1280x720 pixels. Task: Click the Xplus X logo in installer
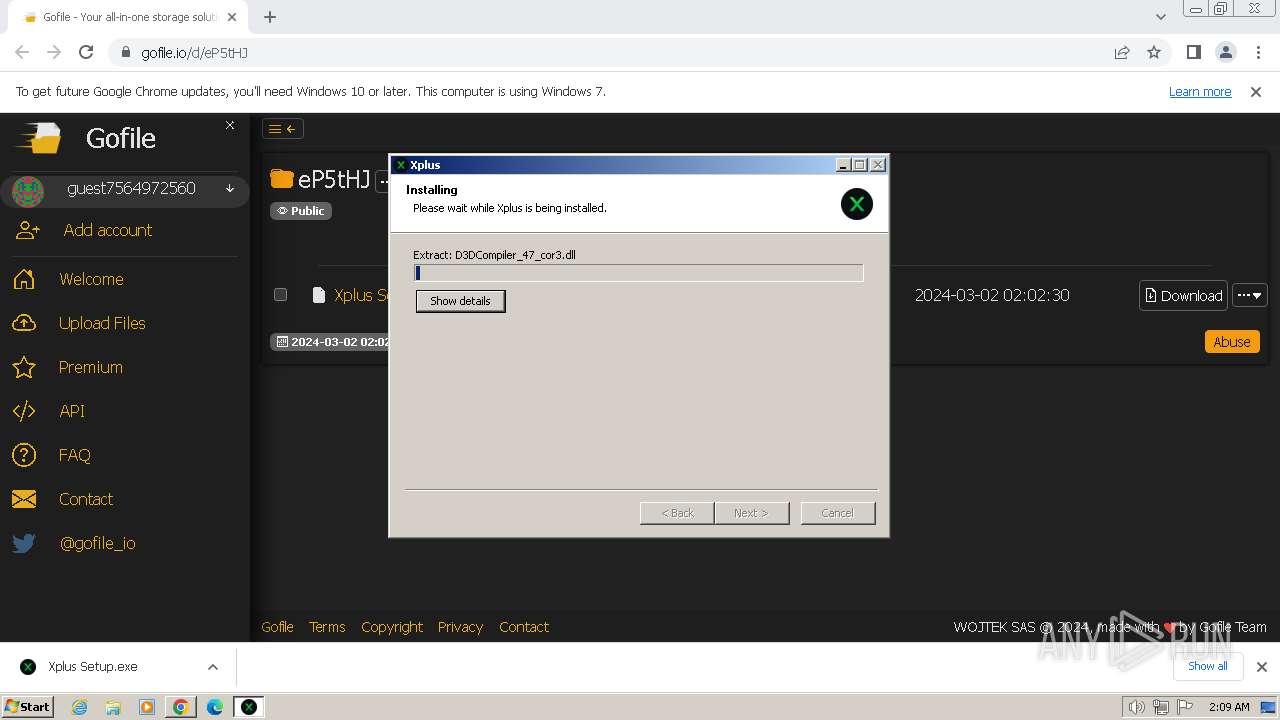(x=856, y=204)
